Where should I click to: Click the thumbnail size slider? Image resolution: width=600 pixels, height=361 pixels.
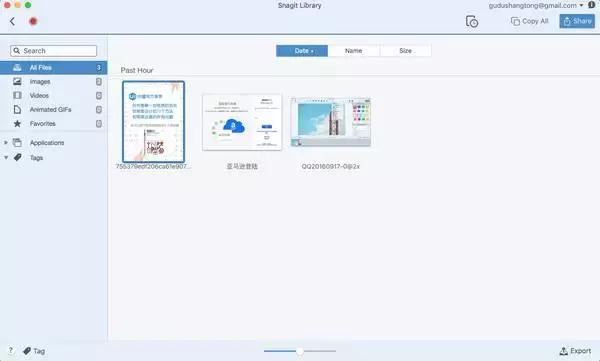tap(300, 351)
